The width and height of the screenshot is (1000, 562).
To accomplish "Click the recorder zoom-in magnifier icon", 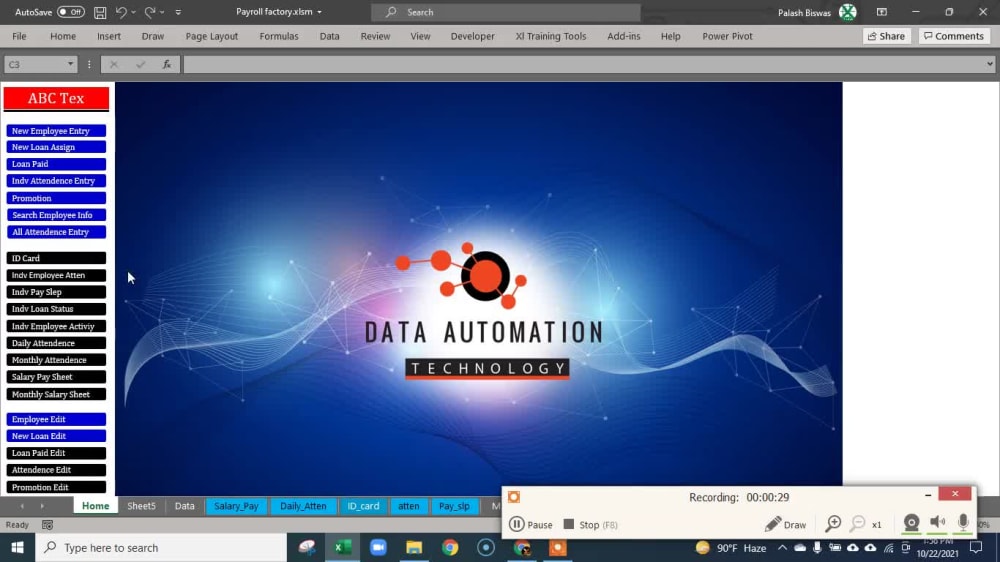I will coord(833,524).
